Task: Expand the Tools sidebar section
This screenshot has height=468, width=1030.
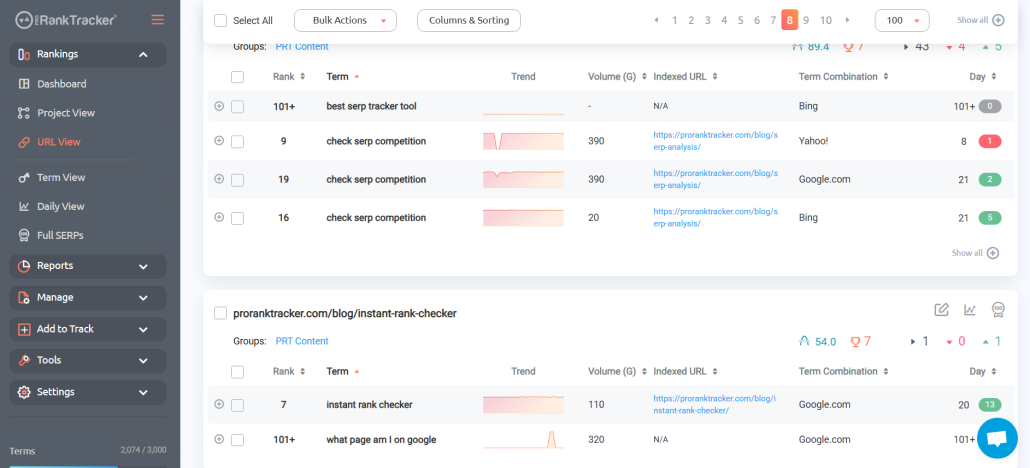Action: click(88, 360)
